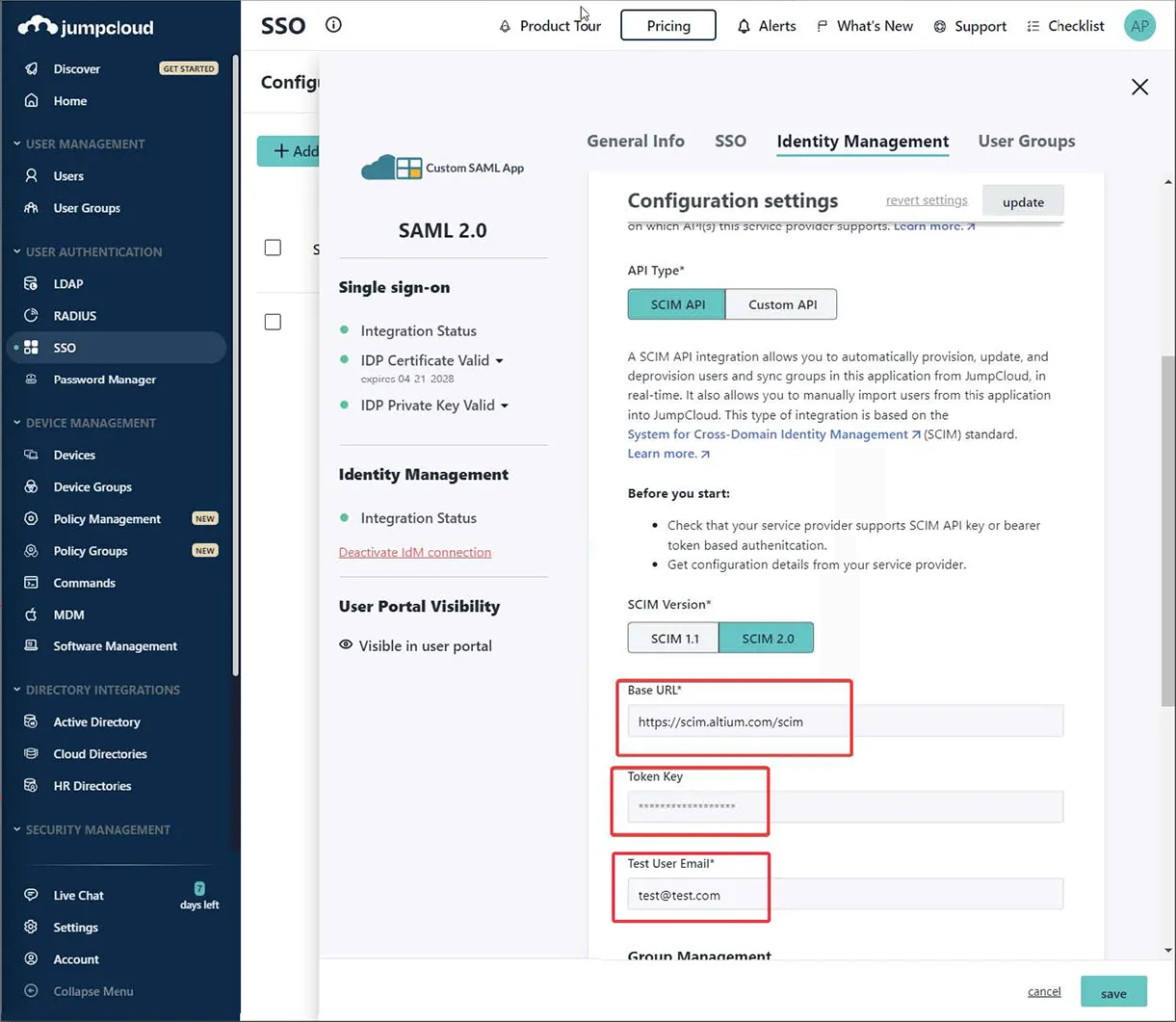Viewport: 1176px width, 1022px height.
Task: Select RADIUS icon in sidebar
Action: click(x=32, y=315)
